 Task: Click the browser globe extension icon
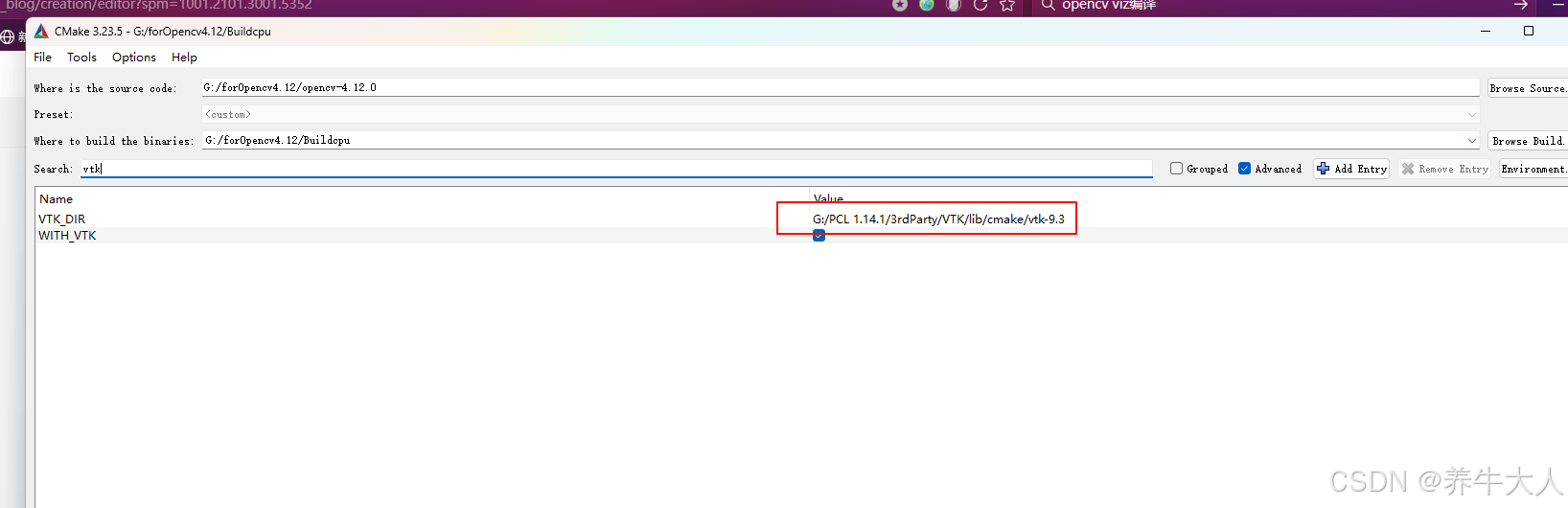coord(927,5)
